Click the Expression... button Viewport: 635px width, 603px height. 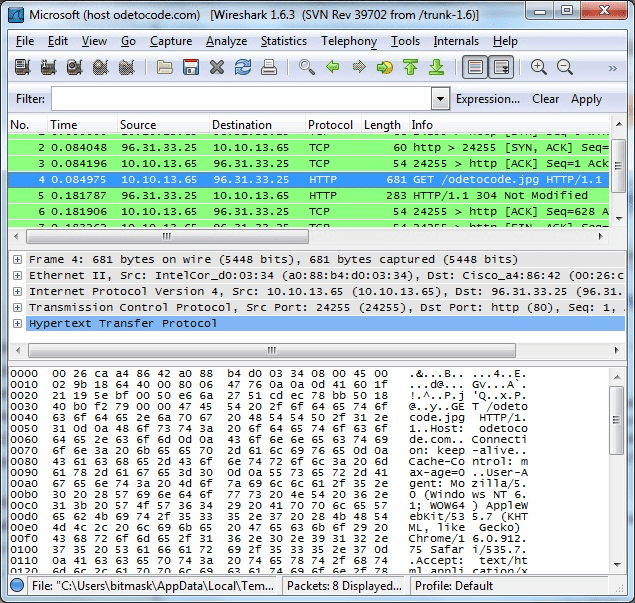(487, 99)
